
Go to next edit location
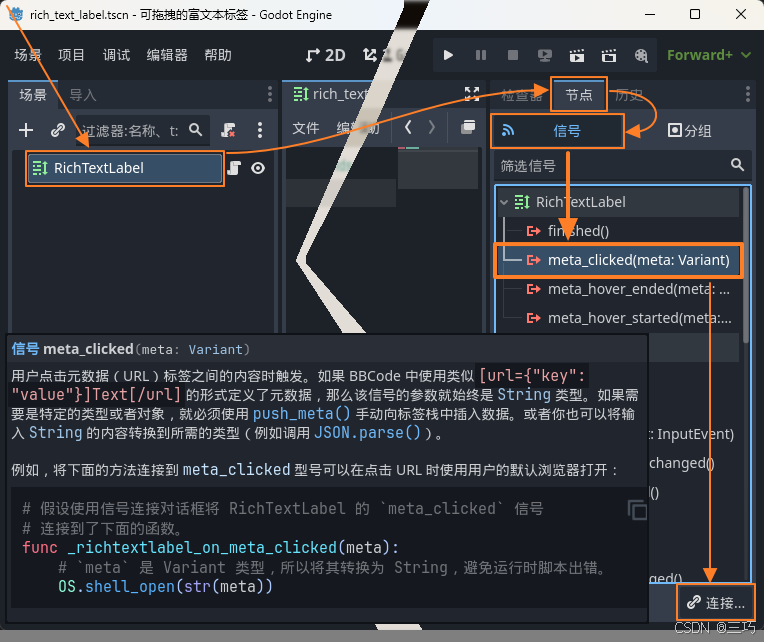pos(432,128)
